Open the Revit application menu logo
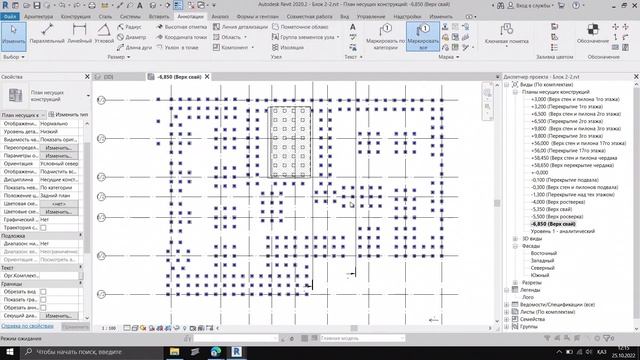The width and height of the screenshot is (640, 360). coord(5,5)
